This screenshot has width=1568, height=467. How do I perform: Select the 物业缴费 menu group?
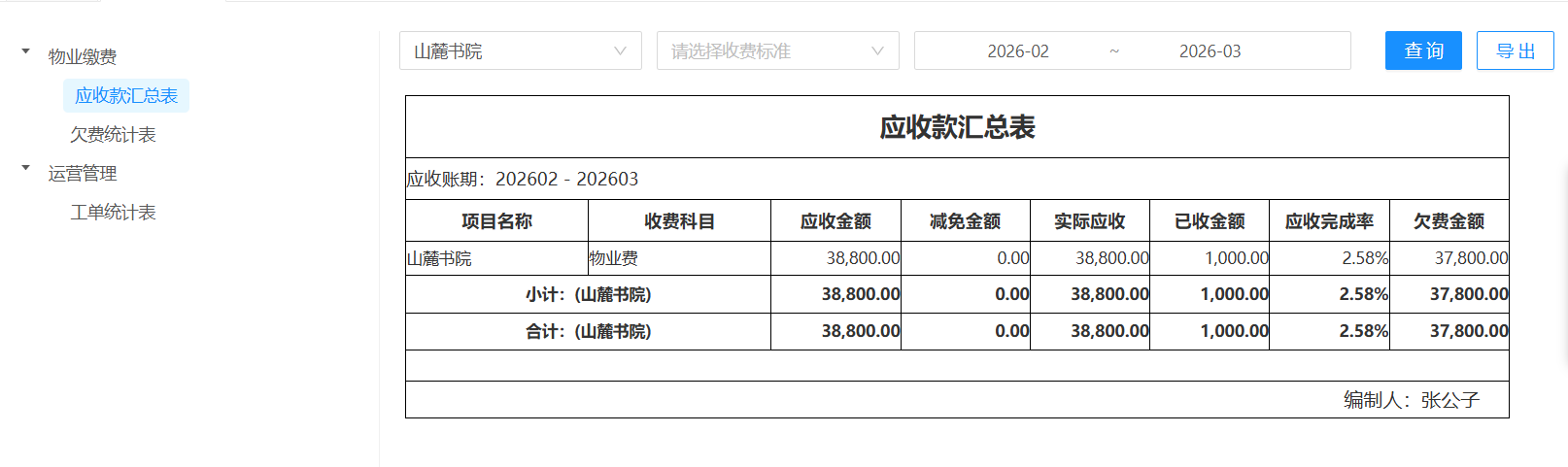[x=83, y=57]
